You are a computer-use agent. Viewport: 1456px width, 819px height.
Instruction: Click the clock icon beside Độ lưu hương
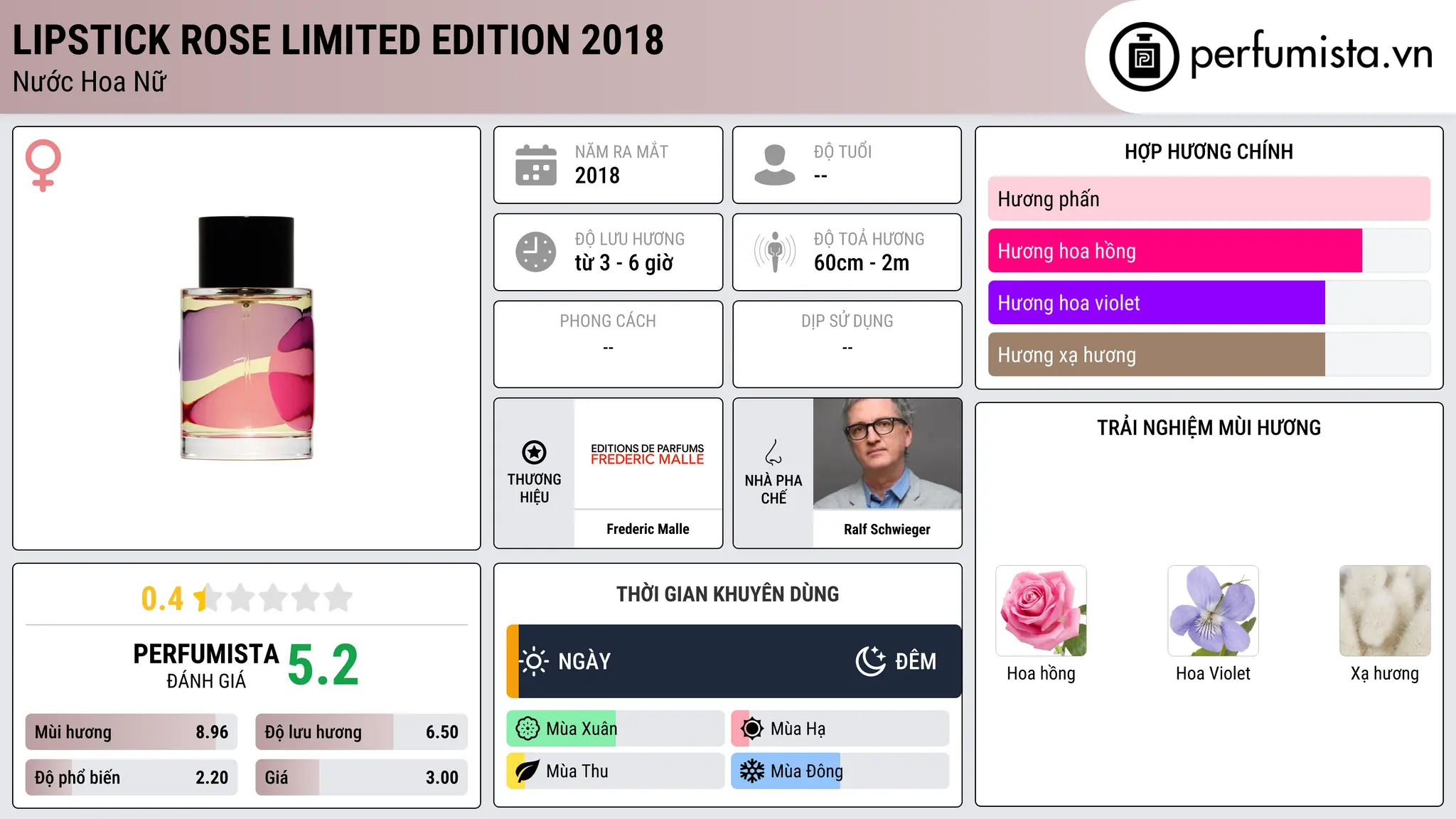click(x=536, y=252)
